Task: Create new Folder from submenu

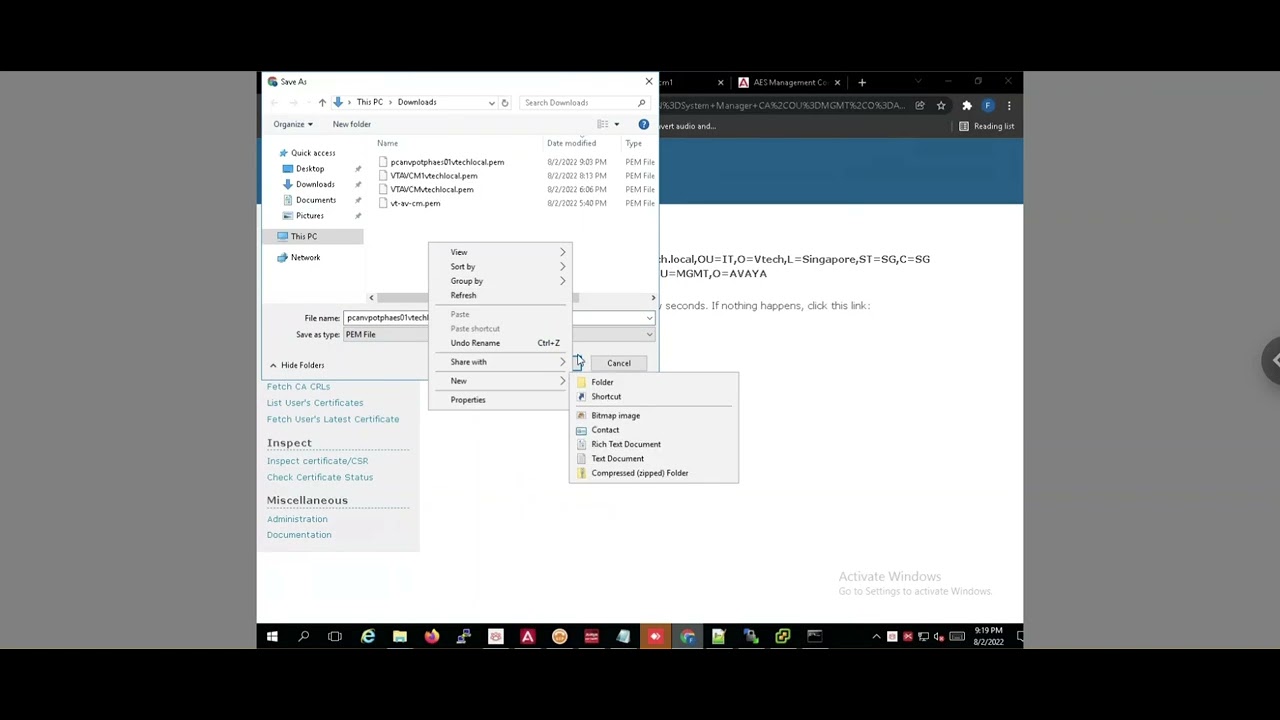Action: coord(654,382)
